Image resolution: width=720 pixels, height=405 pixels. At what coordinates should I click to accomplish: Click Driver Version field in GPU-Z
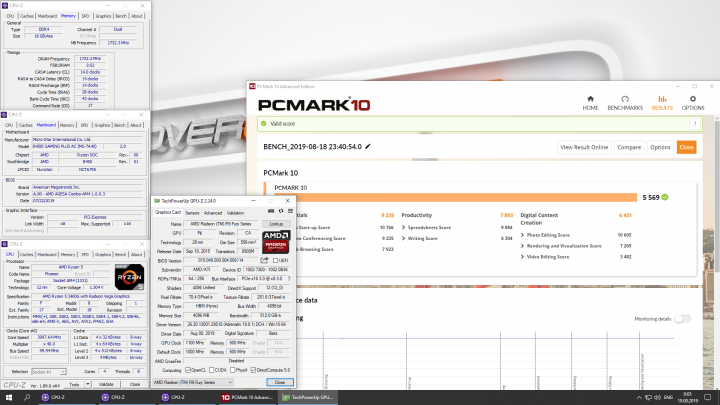click(236, 325)
